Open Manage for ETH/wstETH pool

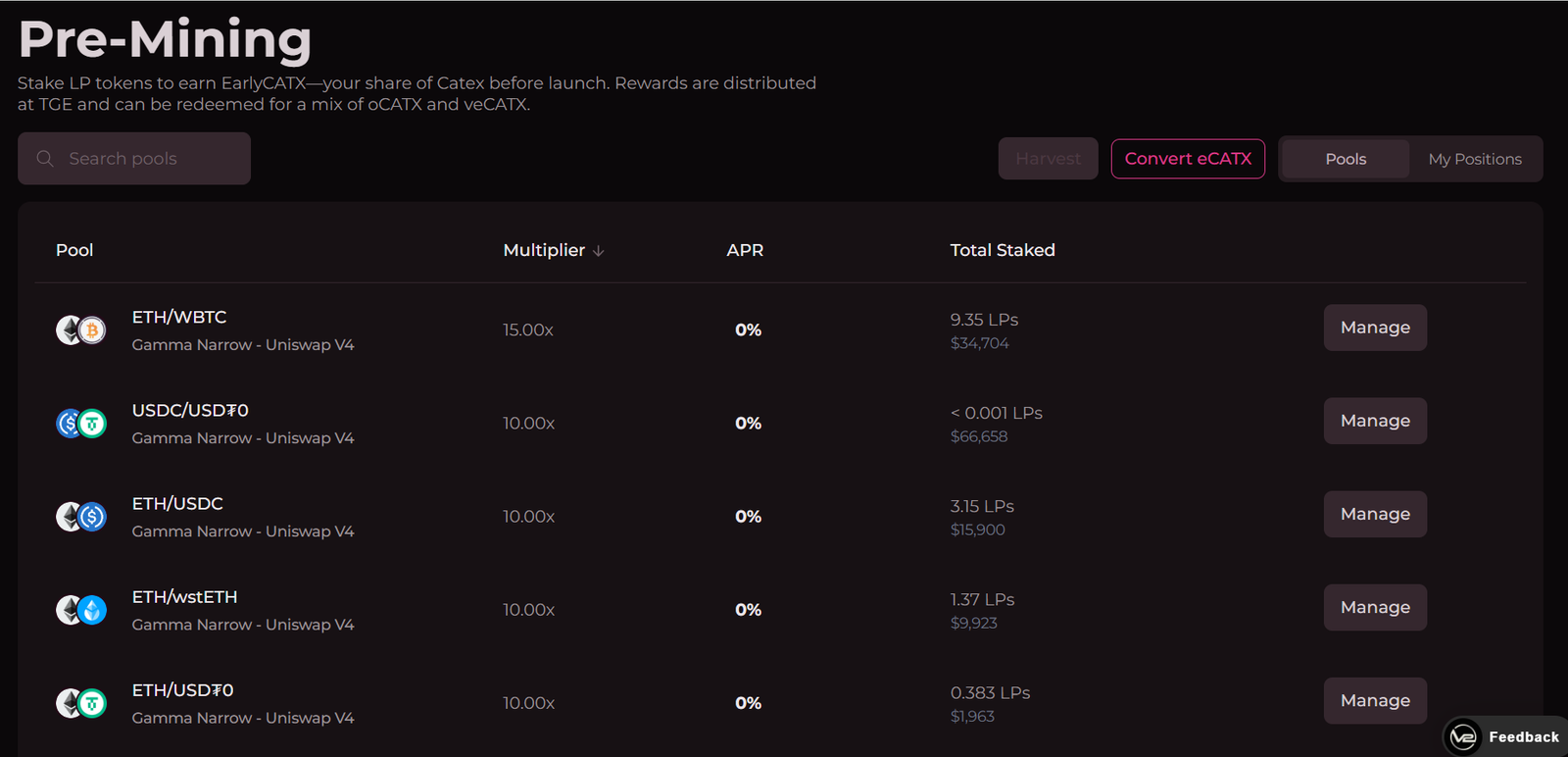click(x=1375, y=607)
